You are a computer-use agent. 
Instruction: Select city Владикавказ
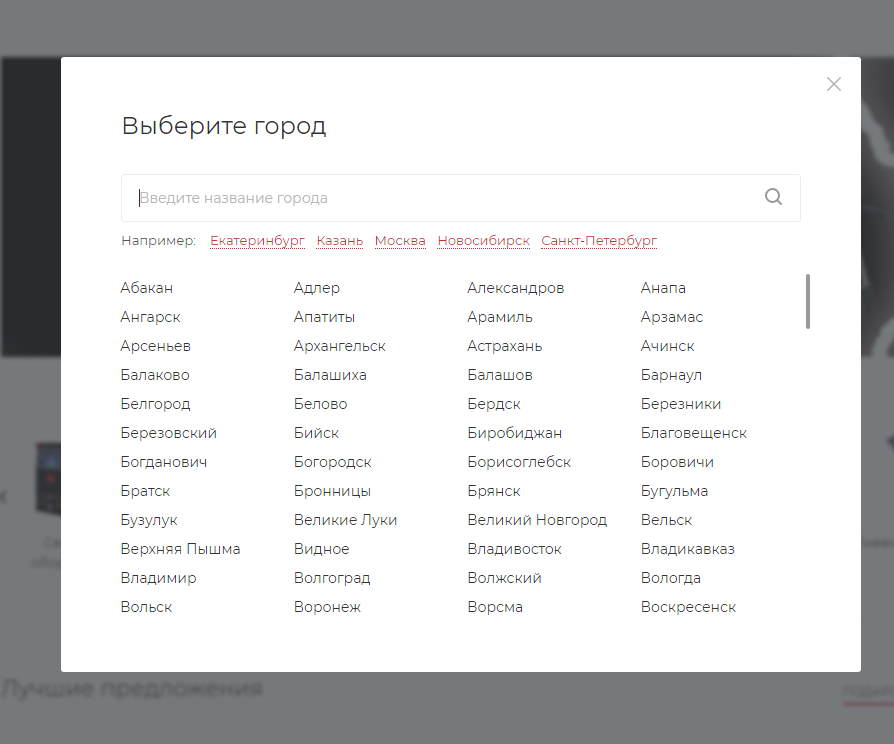pyautogui.click(x=688, y=550)
